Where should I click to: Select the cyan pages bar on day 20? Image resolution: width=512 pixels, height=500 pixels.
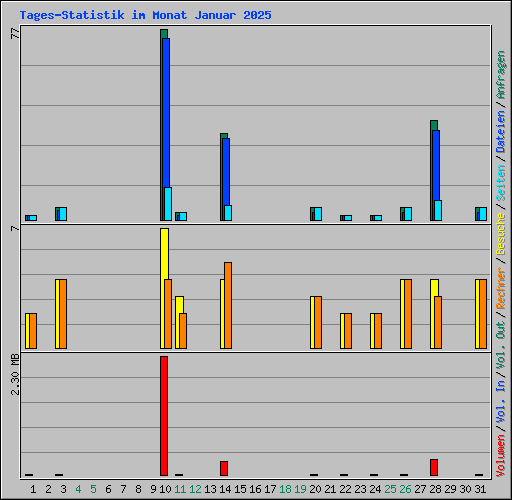click(x=318, y=214)
